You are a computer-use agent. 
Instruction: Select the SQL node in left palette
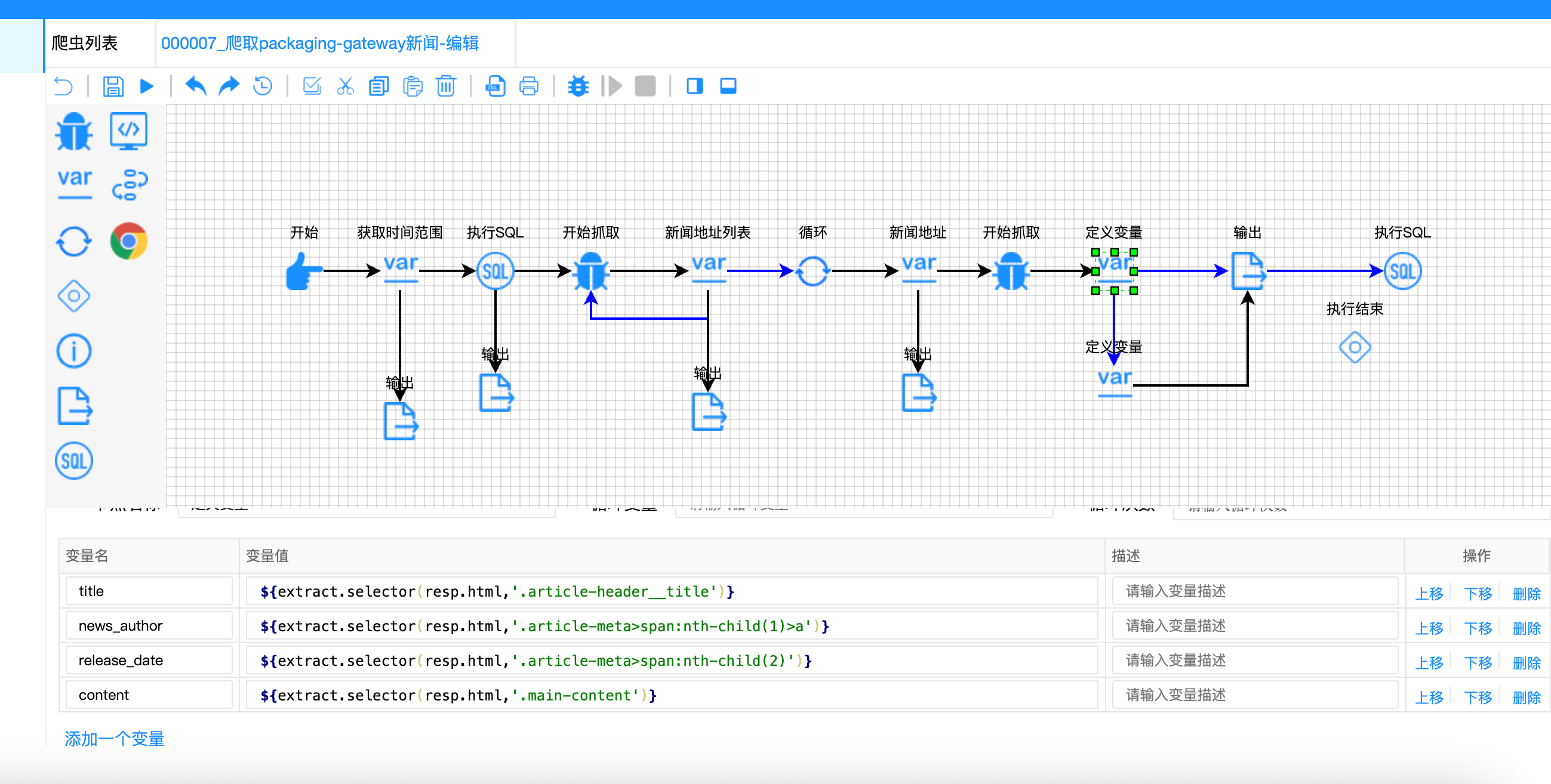pyautogui.click(x=74, y=461)
